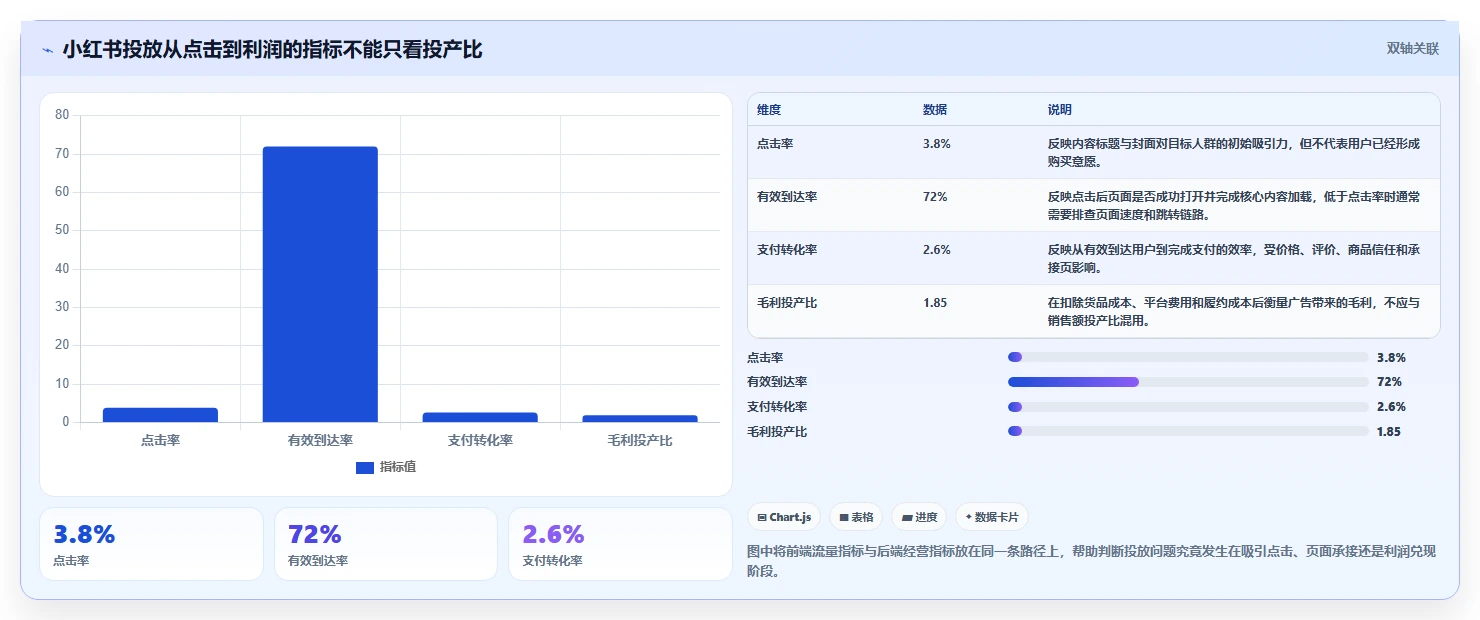The width and height of the screenshot is (1480, 620).
Task: Click the 72% value next to its progress bar
Action: 1389,382
